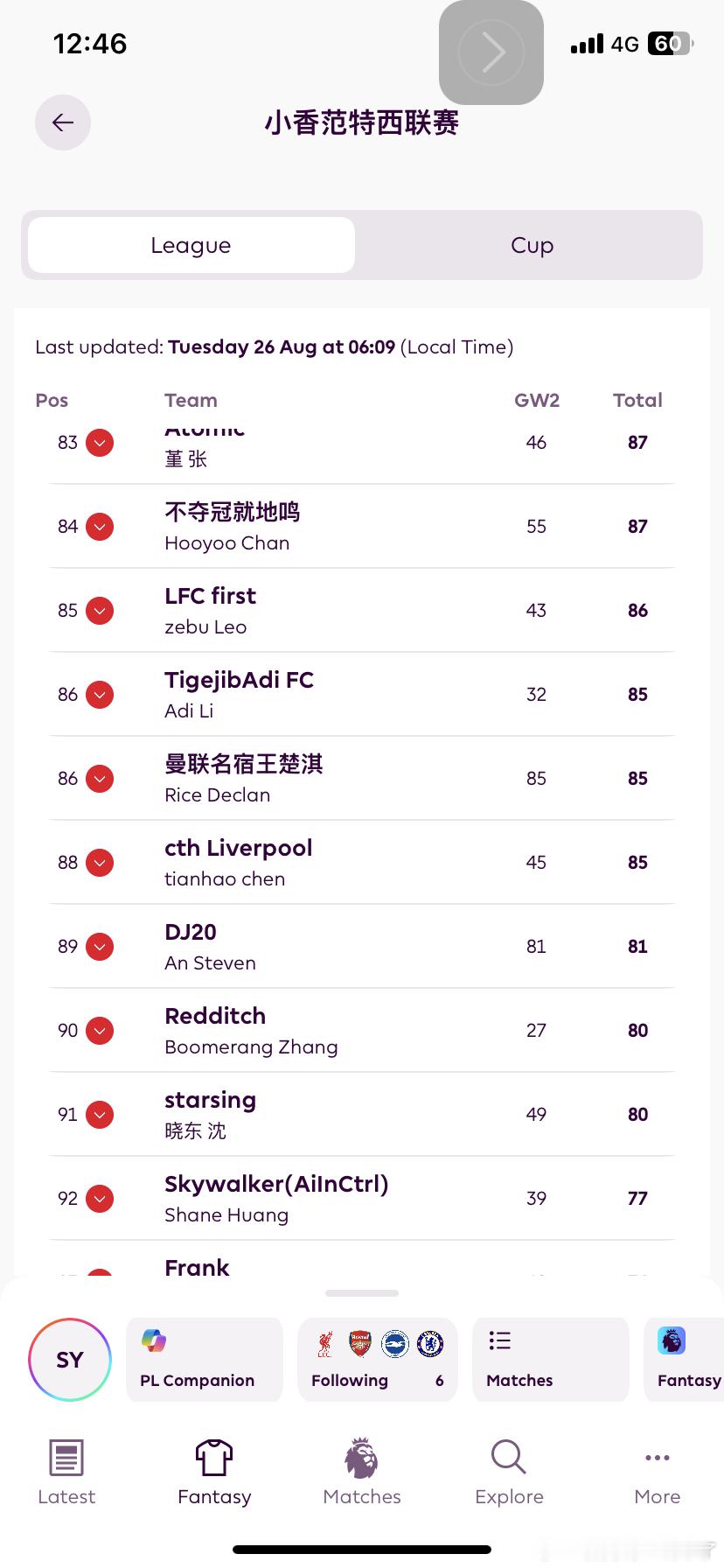Viewport: 724px width, 1568px height.
Task: Open PL Companion card
Action: tap(205, 1360)
